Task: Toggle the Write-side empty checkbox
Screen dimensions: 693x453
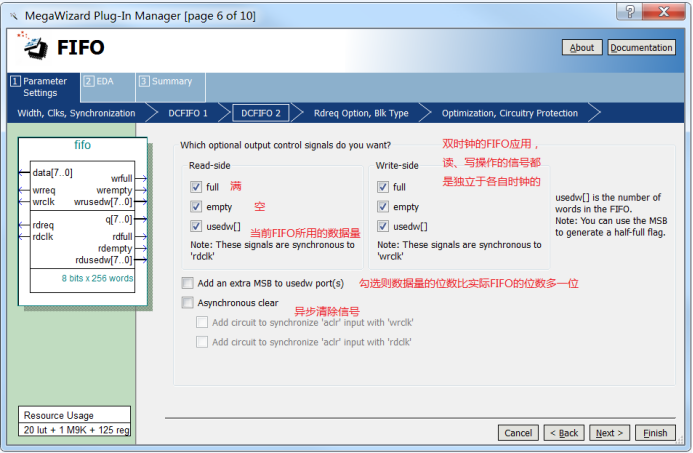Action: pyautogui.click(x=383, y=206)
